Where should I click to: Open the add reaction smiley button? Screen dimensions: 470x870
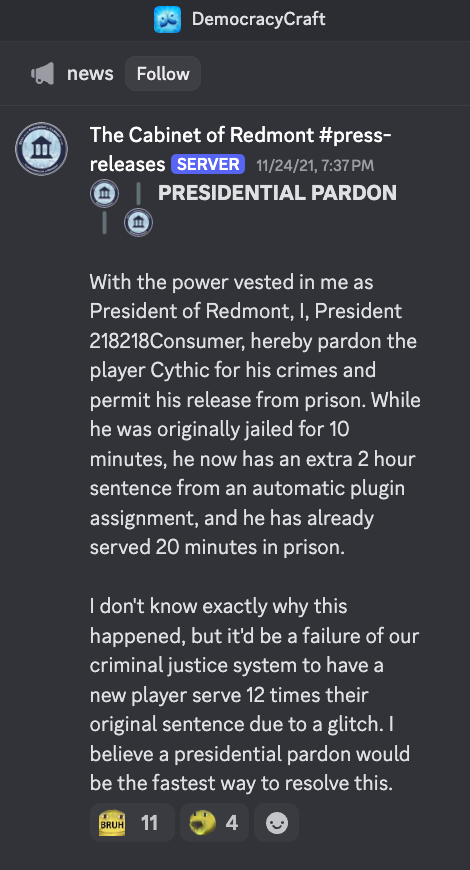[276, 822]
